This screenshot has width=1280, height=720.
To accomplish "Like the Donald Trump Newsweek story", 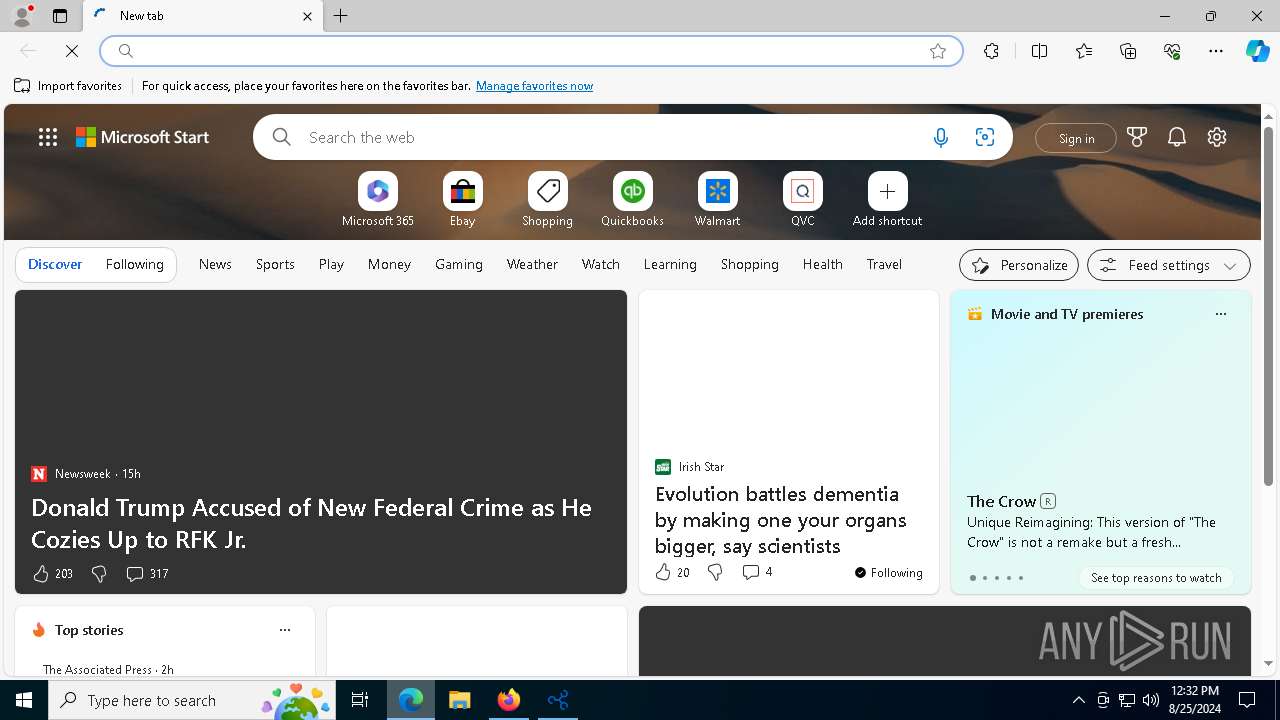I will point(41,574).
